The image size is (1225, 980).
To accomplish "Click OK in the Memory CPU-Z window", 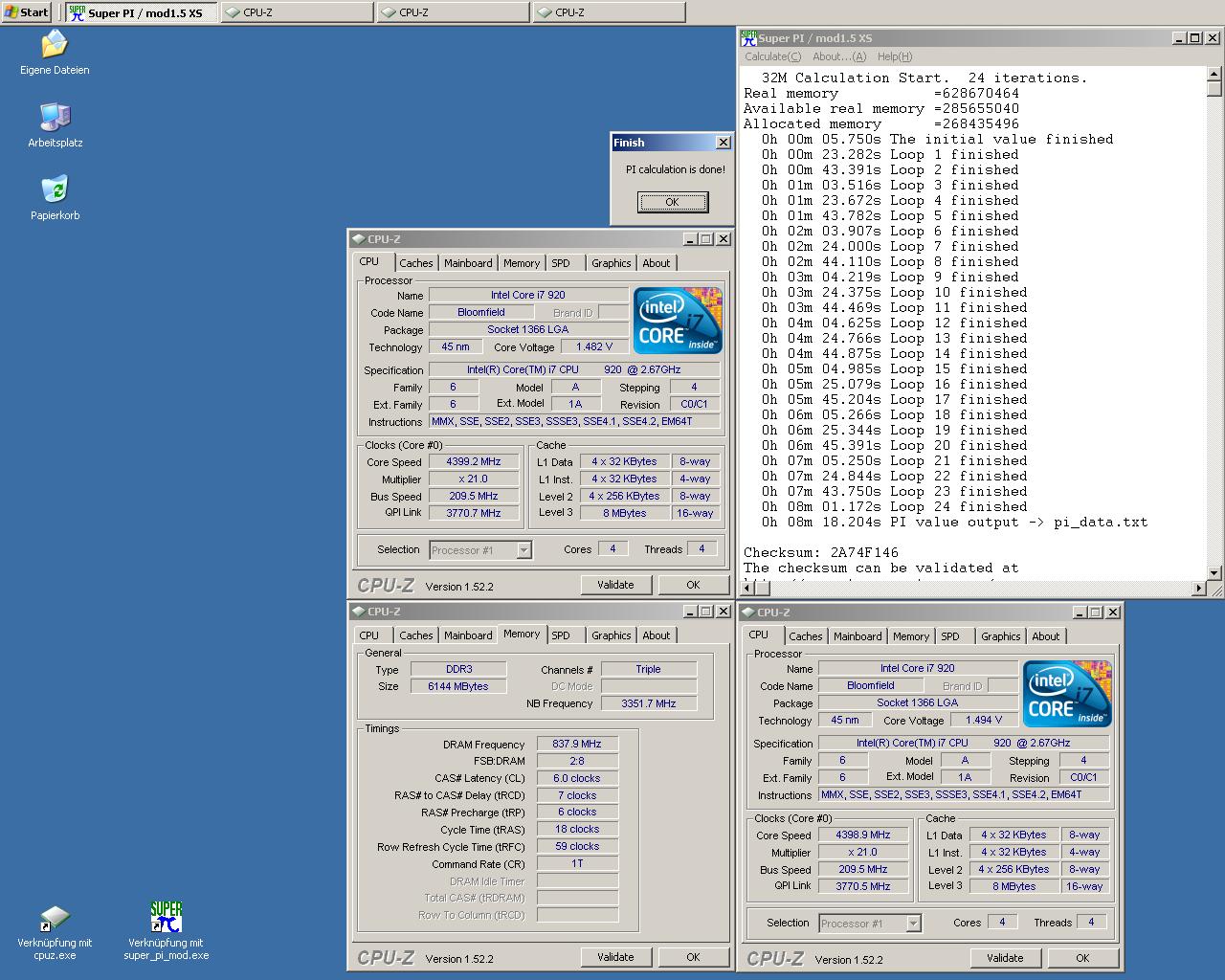I will click(693, 957).
